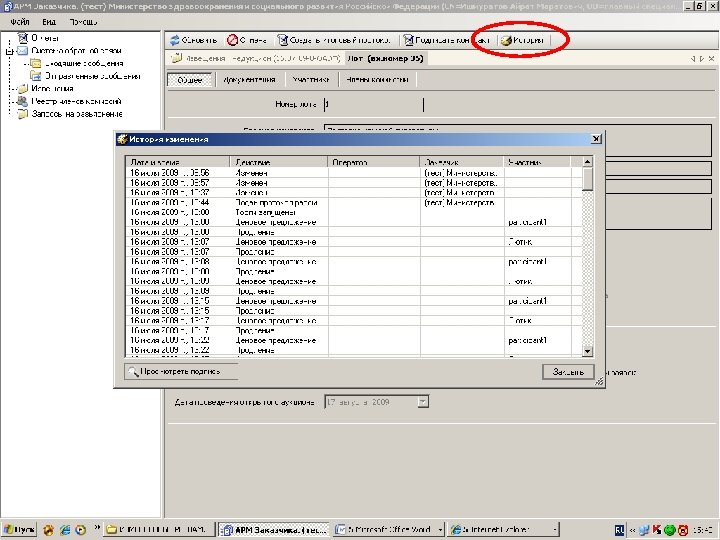Screen dimensions: 720x540
Task: Click the Обновить refresh toolbar button
Action: point(193,40)
